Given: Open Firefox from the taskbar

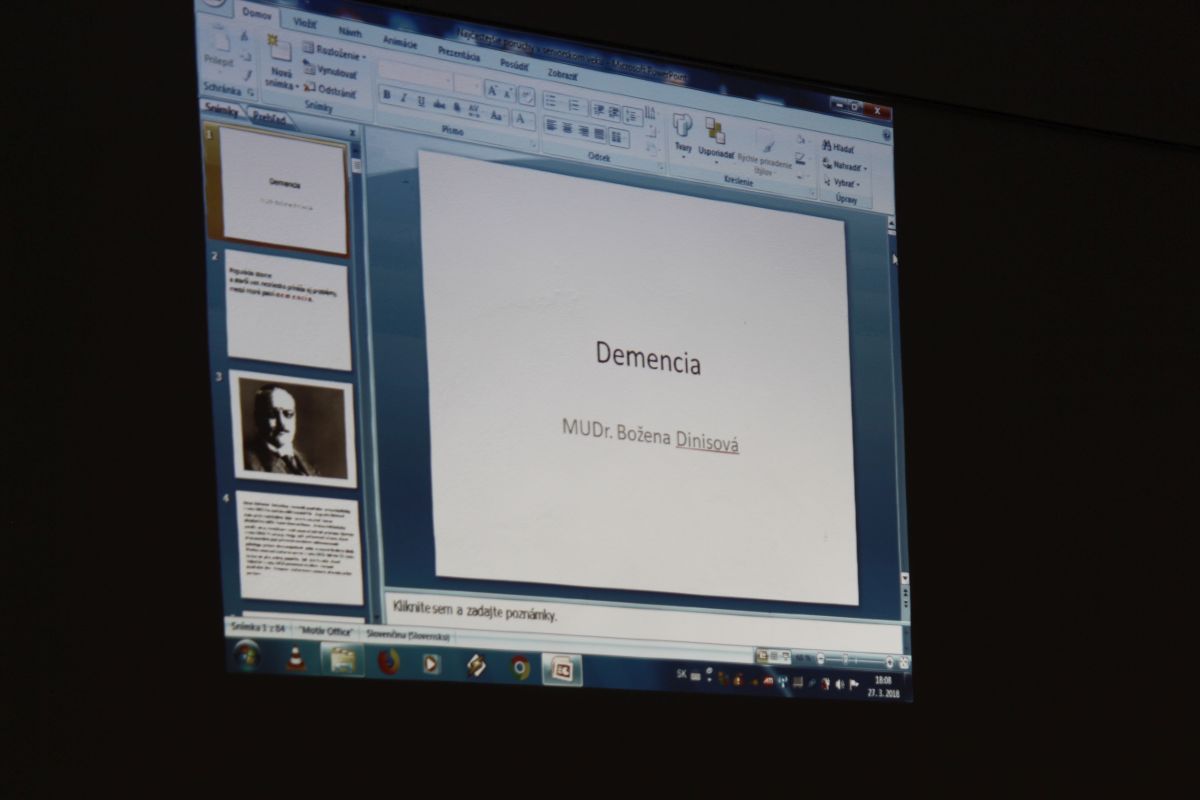Looking at the screenshot, I should (x=388, y=661).
